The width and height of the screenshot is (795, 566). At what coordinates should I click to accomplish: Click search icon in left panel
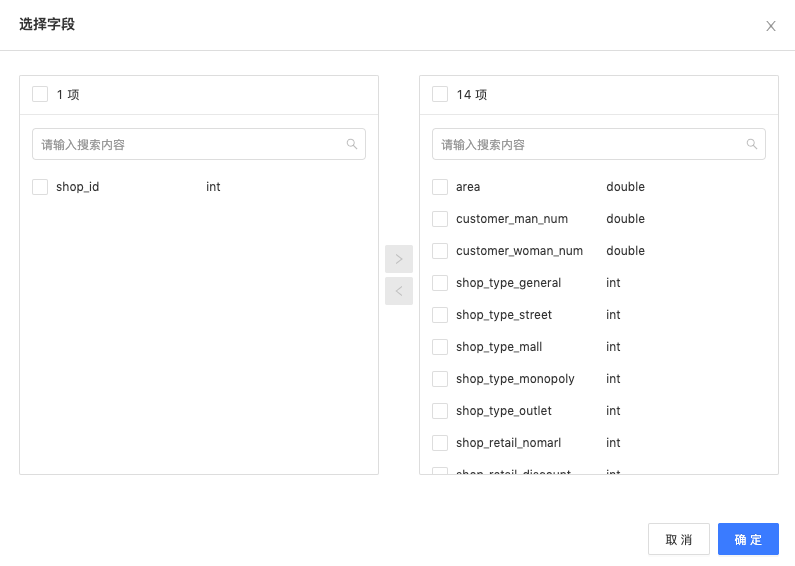352,144
